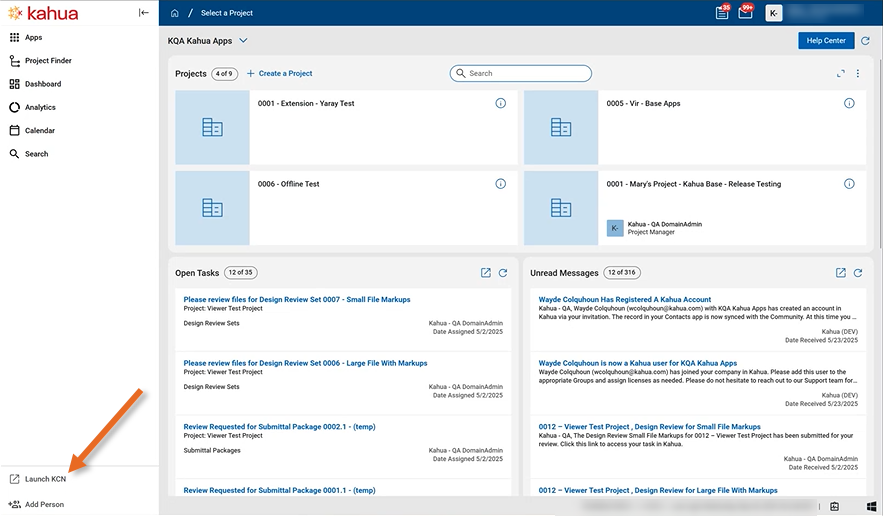Select the 0006 - Offline Test thumbnail
The width and height of the screenshot is (883, 516).
[212, 208]
